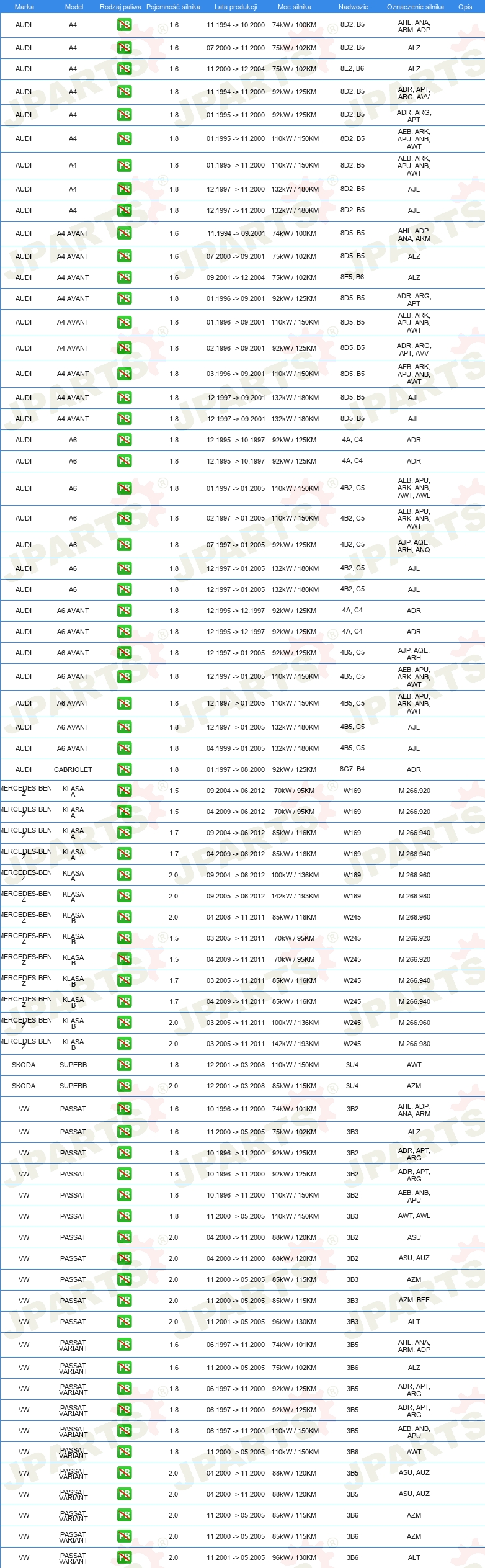The image size is (485, 1568).
Task: Click the fuel icon in the A4 row with engines ADR, APT, ARG, AVV
Action: (x=124, y=92)
